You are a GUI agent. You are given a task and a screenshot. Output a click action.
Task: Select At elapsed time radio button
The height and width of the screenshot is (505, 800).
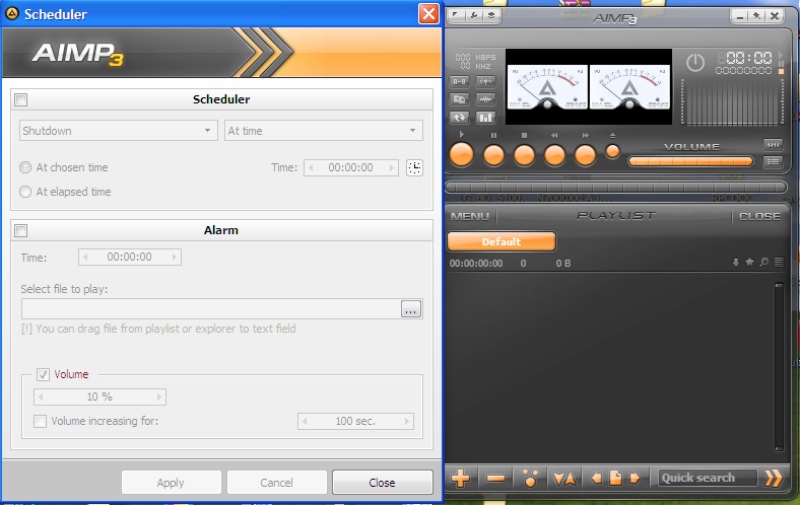pyautogui.click(x=25, y=192)
